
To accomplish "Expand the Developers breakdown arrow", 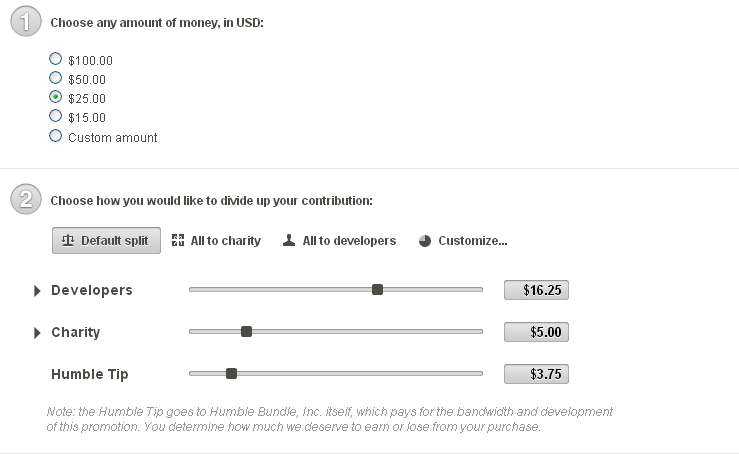I will pyautogui.click(x=37, y=291).
